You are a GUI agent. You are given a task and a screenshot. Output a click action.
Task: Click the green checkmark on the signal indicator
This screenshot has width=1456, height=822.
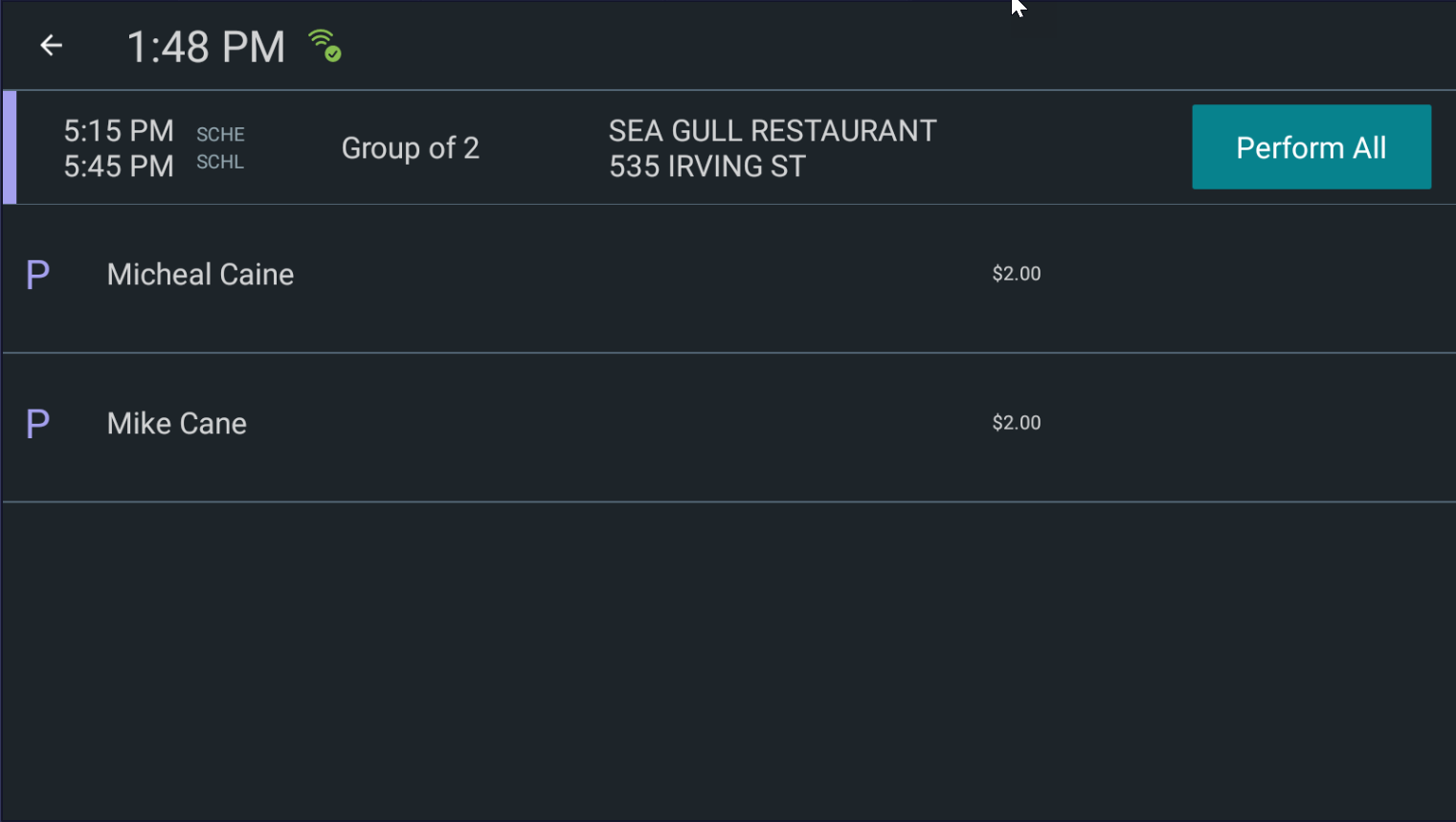(332, 54)
